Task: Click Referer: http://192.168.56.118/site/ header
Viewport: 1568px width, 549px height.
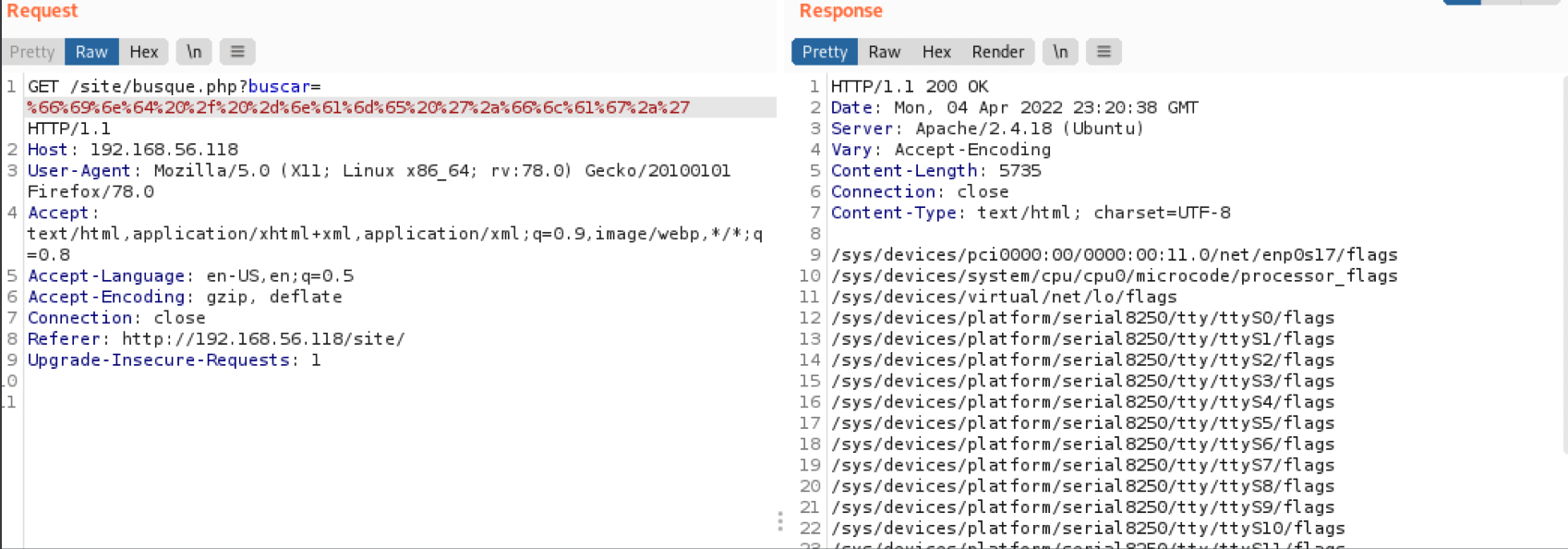Action: pos(216,339)
